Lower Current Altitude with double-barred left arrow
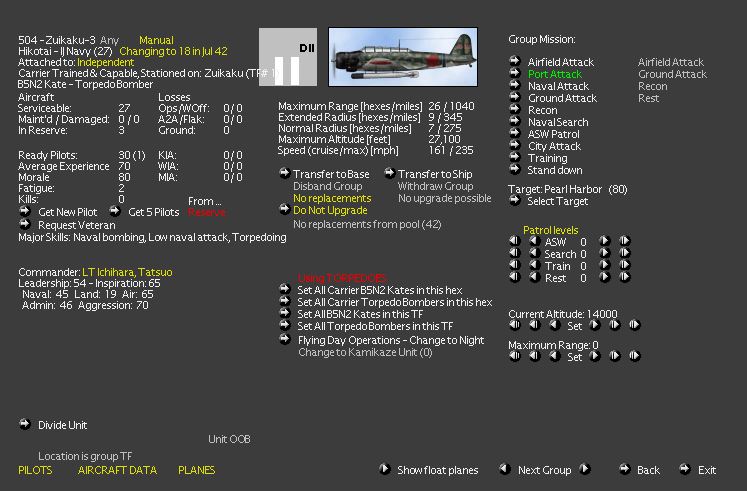747x491 pixels. click(515, 325)
